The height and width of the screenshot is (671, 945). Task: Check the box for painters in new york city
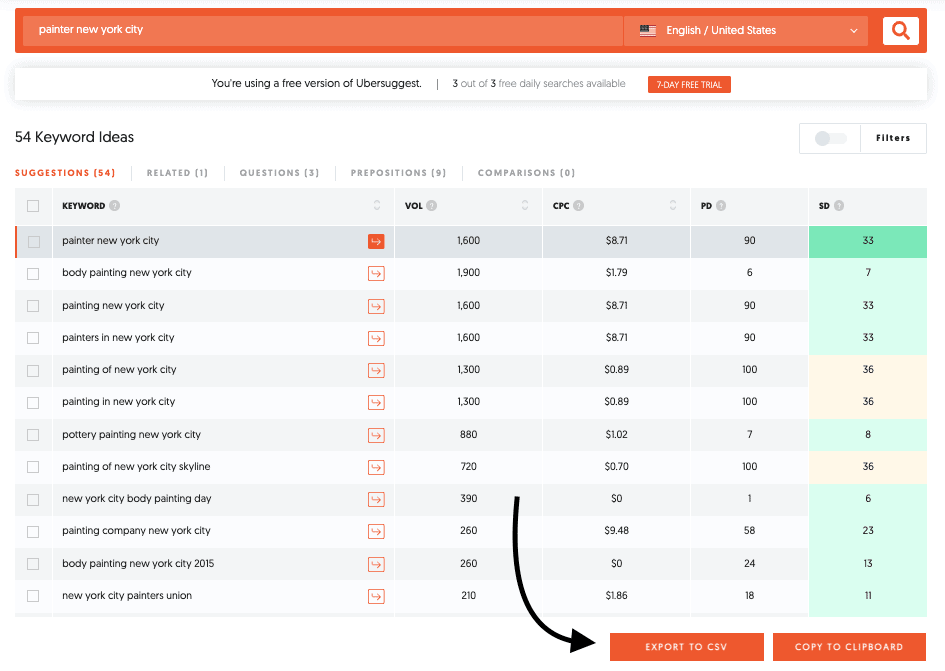coord(33,338)
